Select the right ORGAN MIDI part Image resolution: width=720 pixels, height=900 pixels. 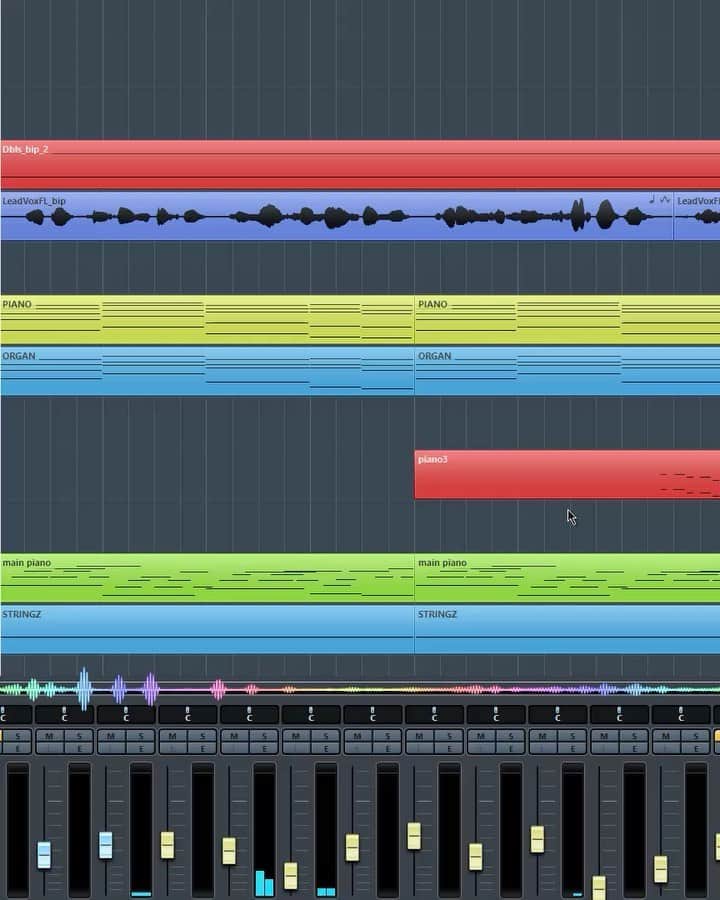pyautogui.click(x=567, y=371)
